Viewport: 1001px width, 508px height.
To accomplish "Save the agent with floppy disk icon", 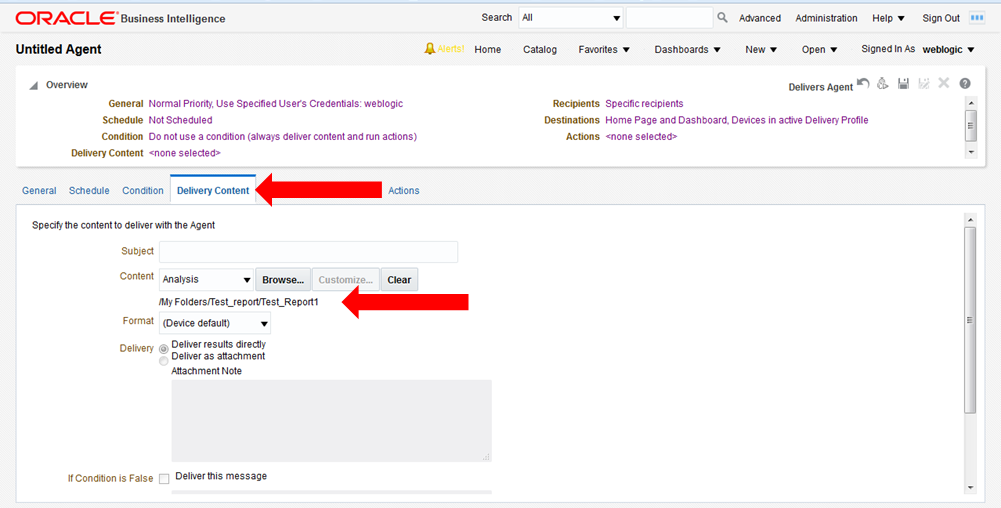I will [903, 84].
